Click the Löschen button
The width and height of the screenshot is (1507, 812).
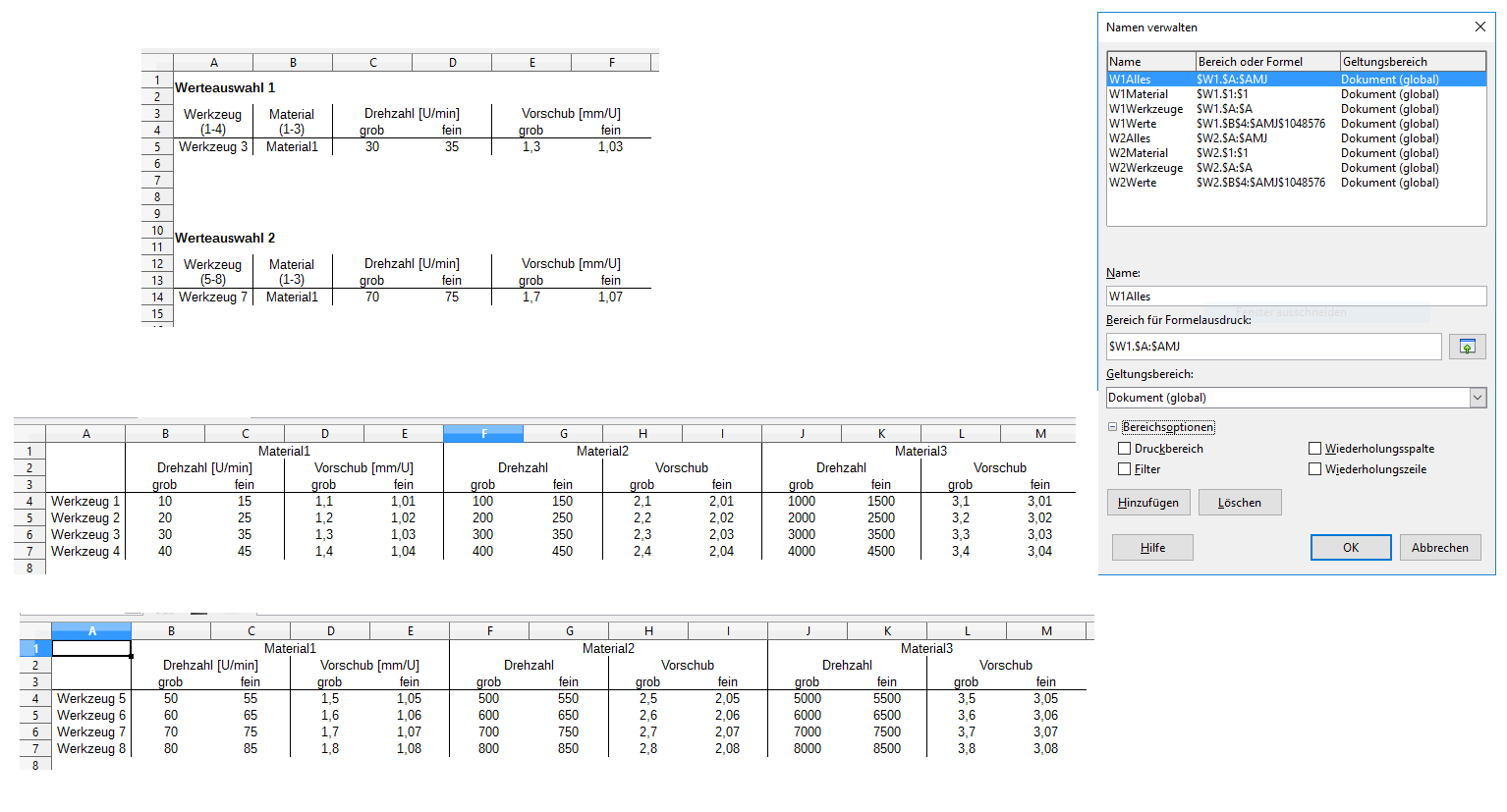click(1240, 503)
